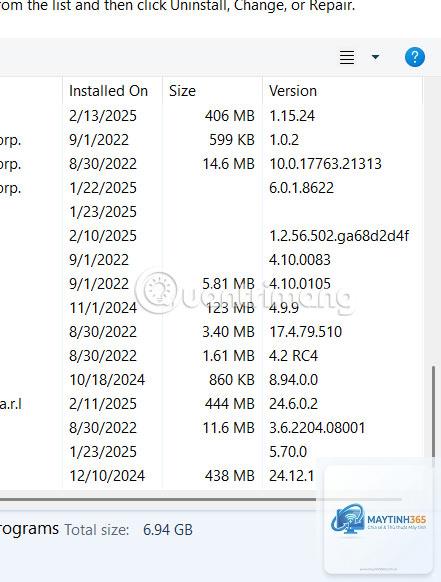Image resolution: width=441 pixels, height=582 pixels.
Task: Select the version 3.6.2204.08001 cell
Action: [x=317, y=428]
